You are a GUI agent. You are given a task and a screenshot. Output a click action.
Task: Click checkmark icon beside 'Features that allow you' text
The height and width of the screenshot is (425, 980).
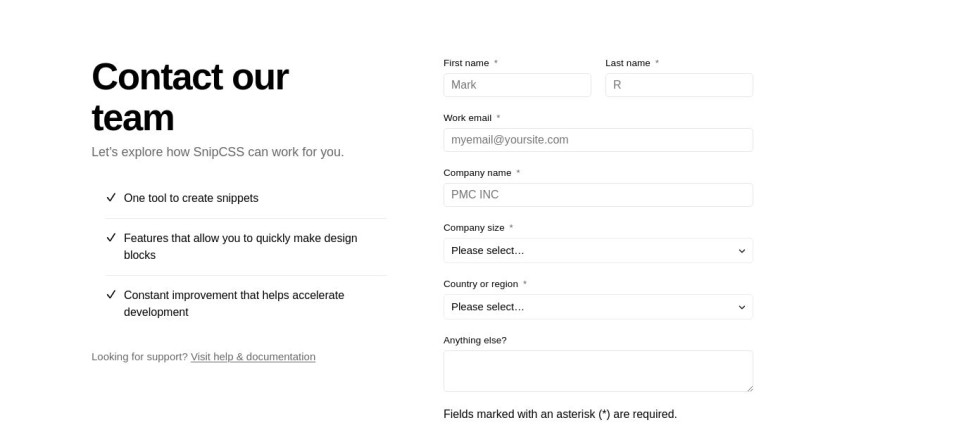(111, 238)
